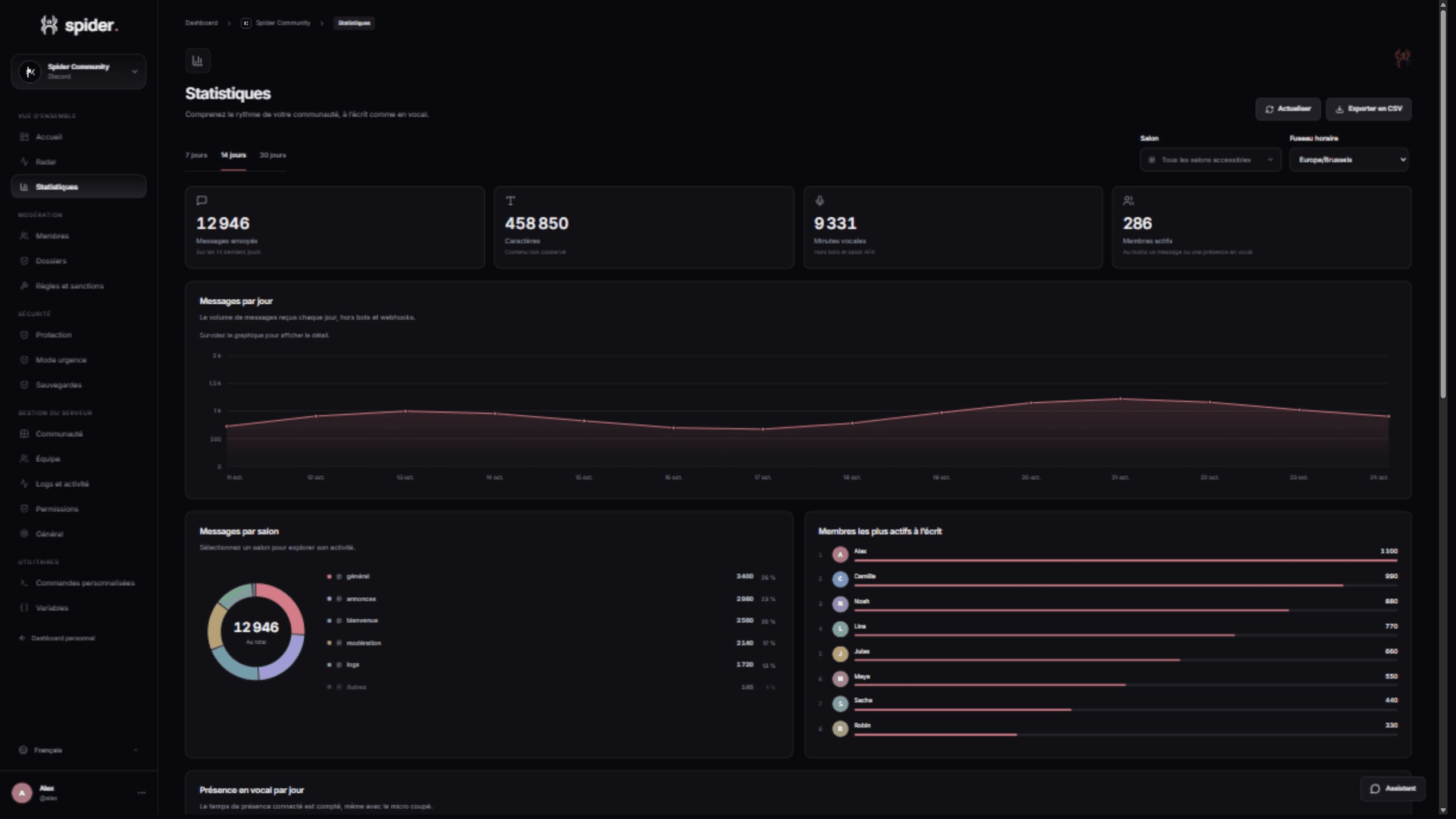Viewport: 1456px width, 819px height.
Task: Open Logs et activité
Action: 78,483
